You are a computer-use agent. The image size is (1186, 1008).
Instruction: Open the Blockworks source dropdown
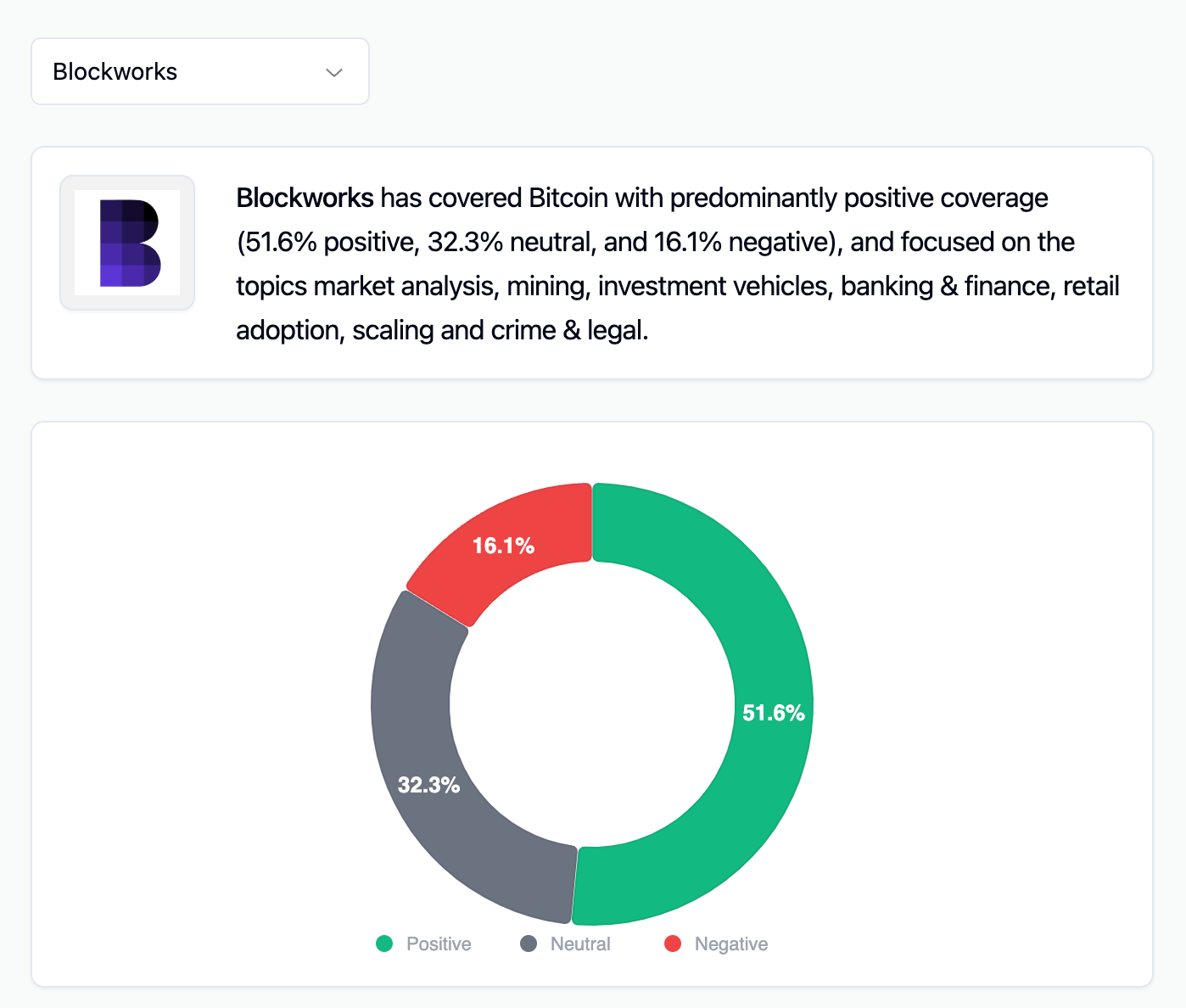[x=199, y=71]
